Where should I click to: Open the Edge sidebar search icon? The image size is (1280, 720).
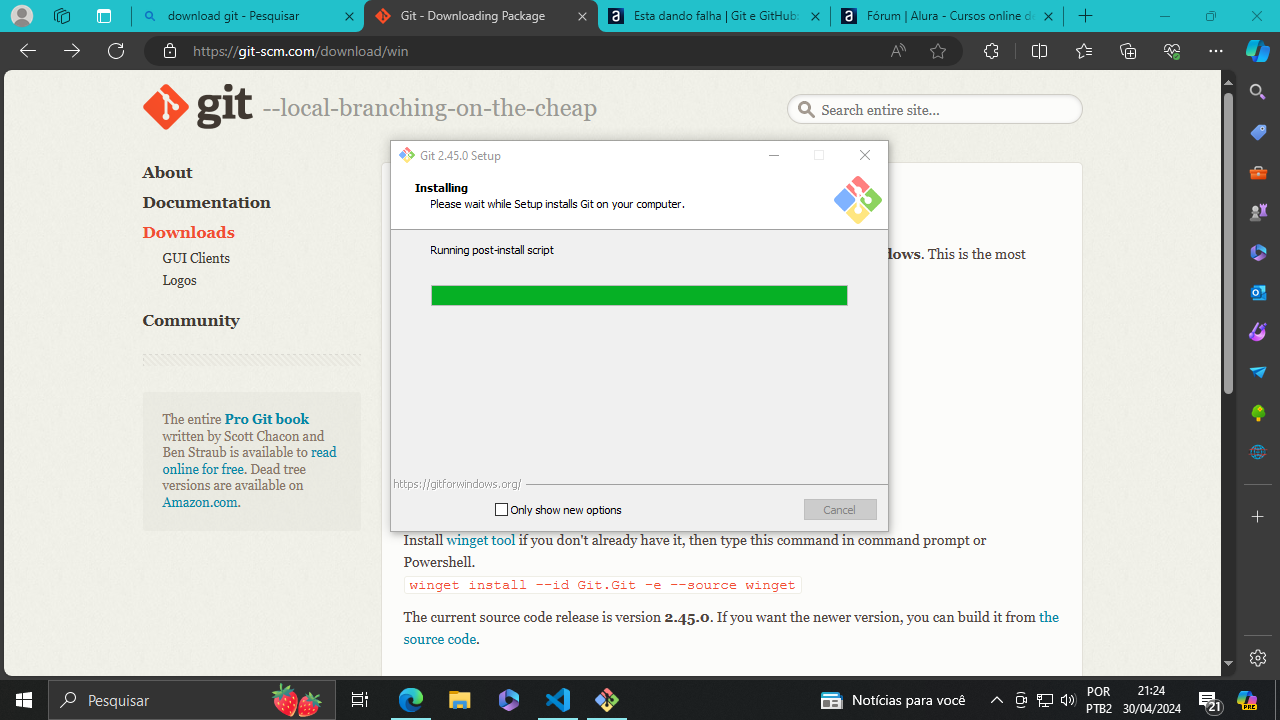pyautogui.click(x=1258, y=92)
